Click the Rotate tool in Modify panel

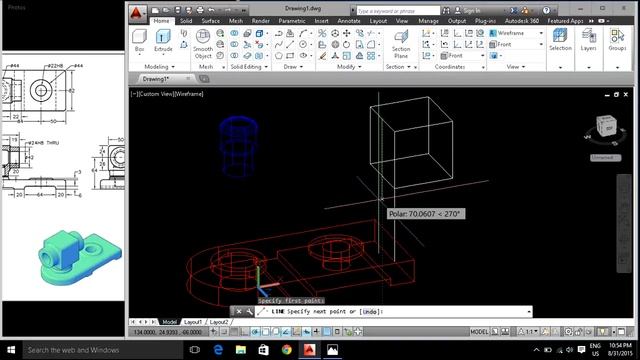click(x=347, y=44)
